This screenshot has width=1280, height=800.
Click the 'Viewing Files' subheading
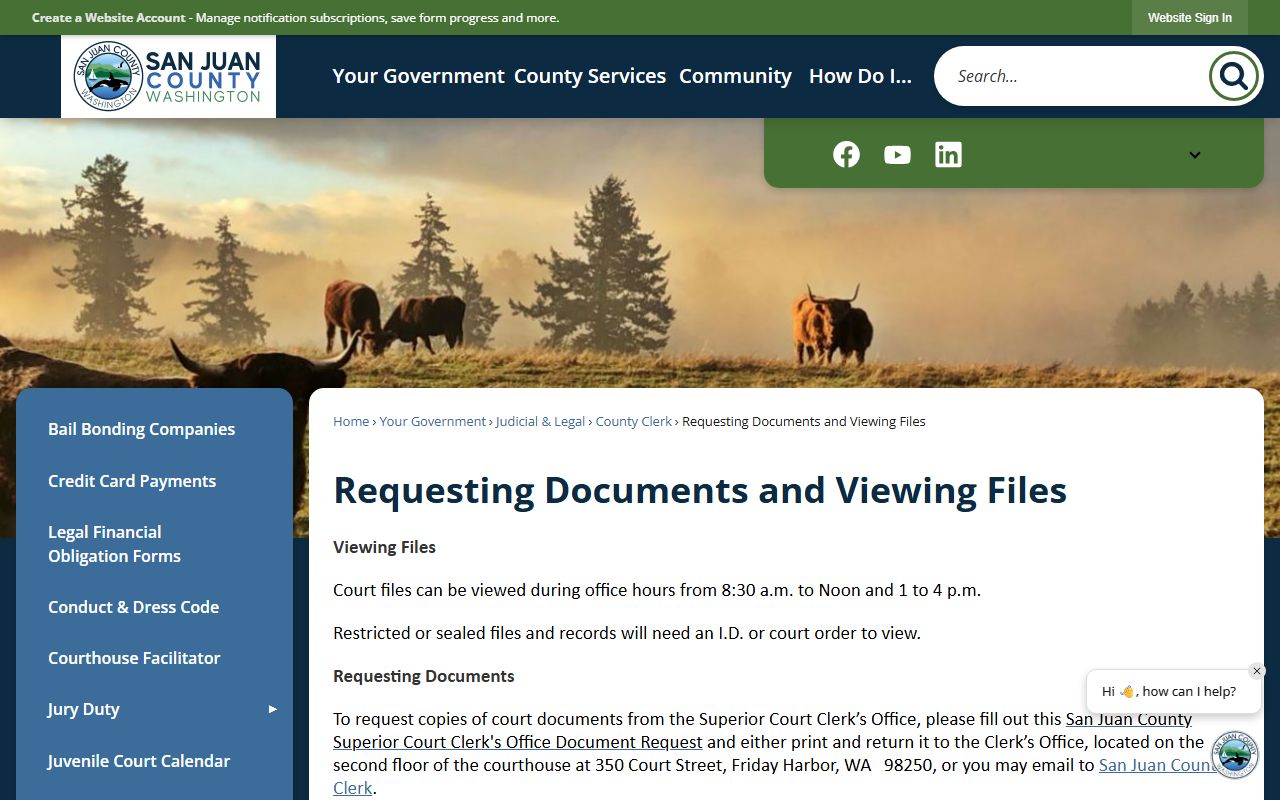(384, 547)
